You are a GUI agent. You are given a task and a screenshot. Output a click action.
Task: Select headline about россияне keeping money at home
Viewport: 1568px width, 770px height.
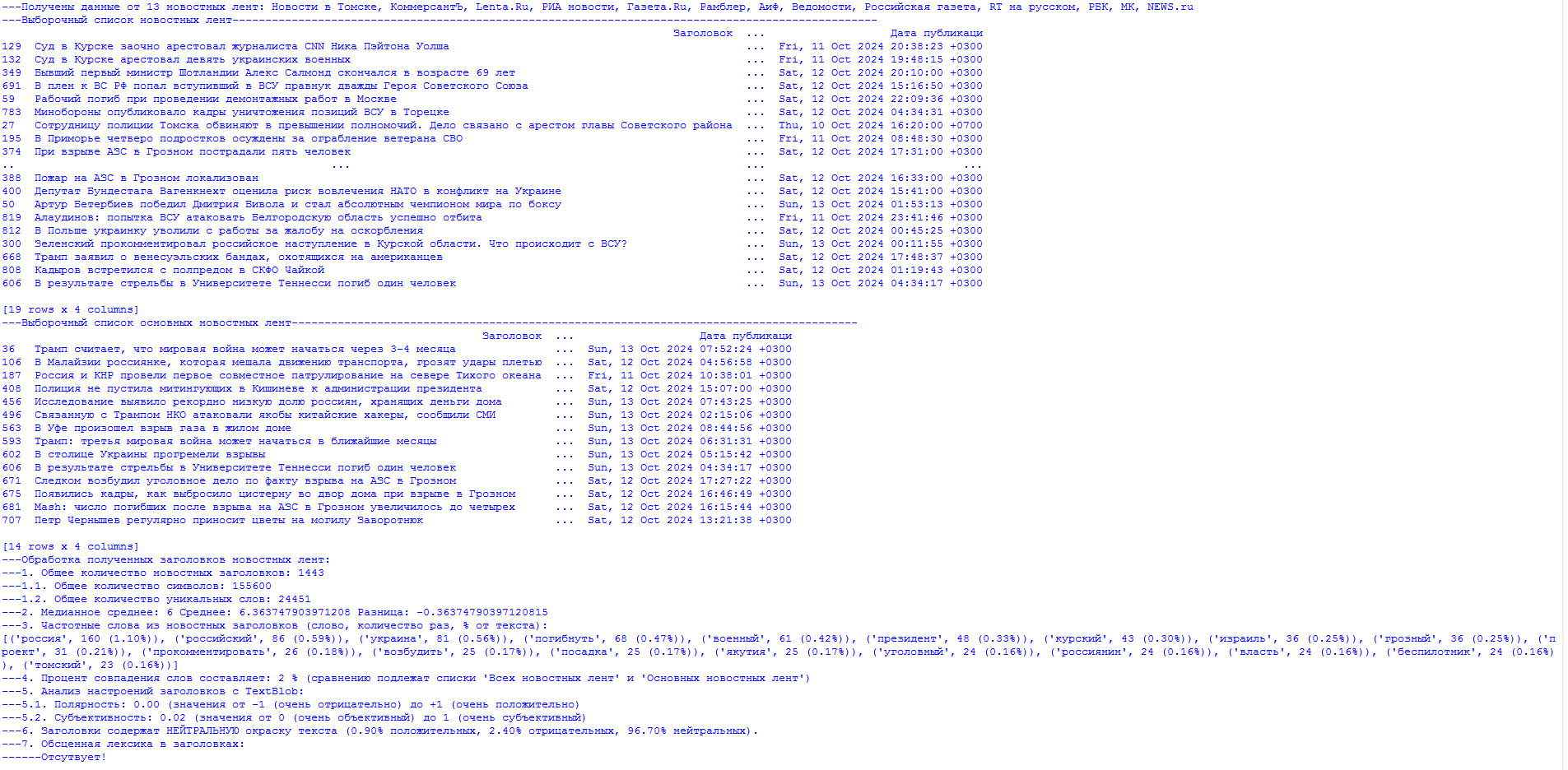pyautogui.click(x=268, y=401)
